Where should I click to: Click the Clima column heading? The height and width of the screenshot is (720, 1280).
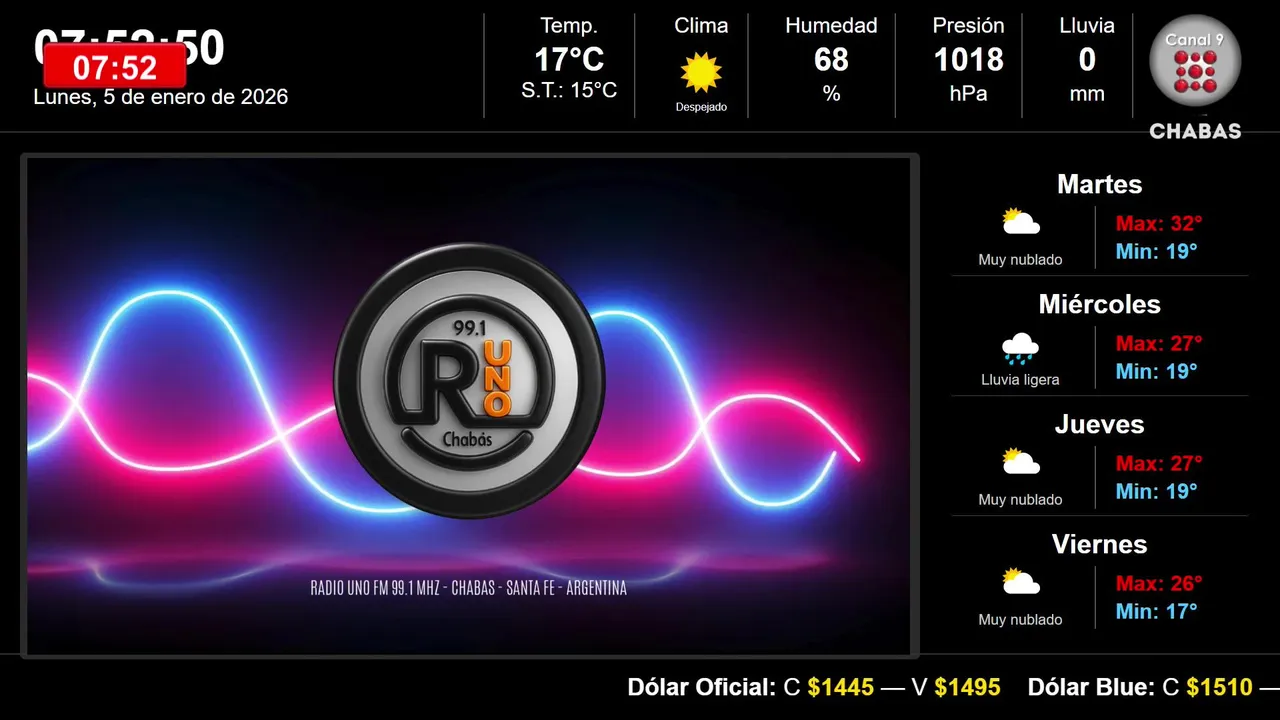[x=701, y=26]
